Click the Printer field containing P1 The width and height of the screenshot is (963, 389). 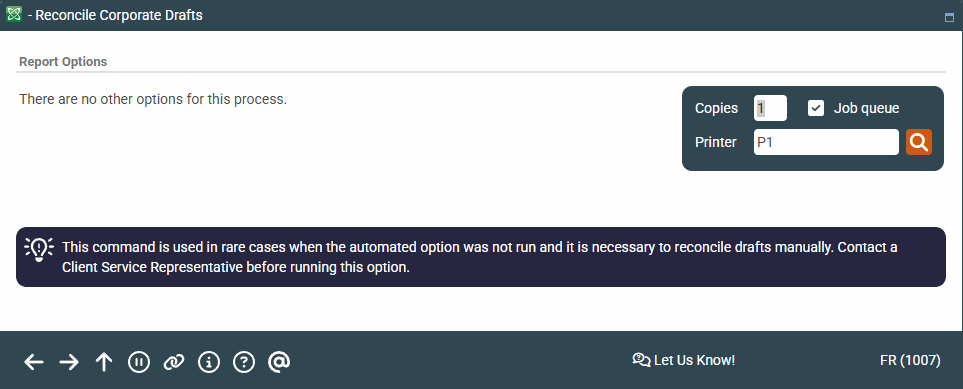coord(826,142)
